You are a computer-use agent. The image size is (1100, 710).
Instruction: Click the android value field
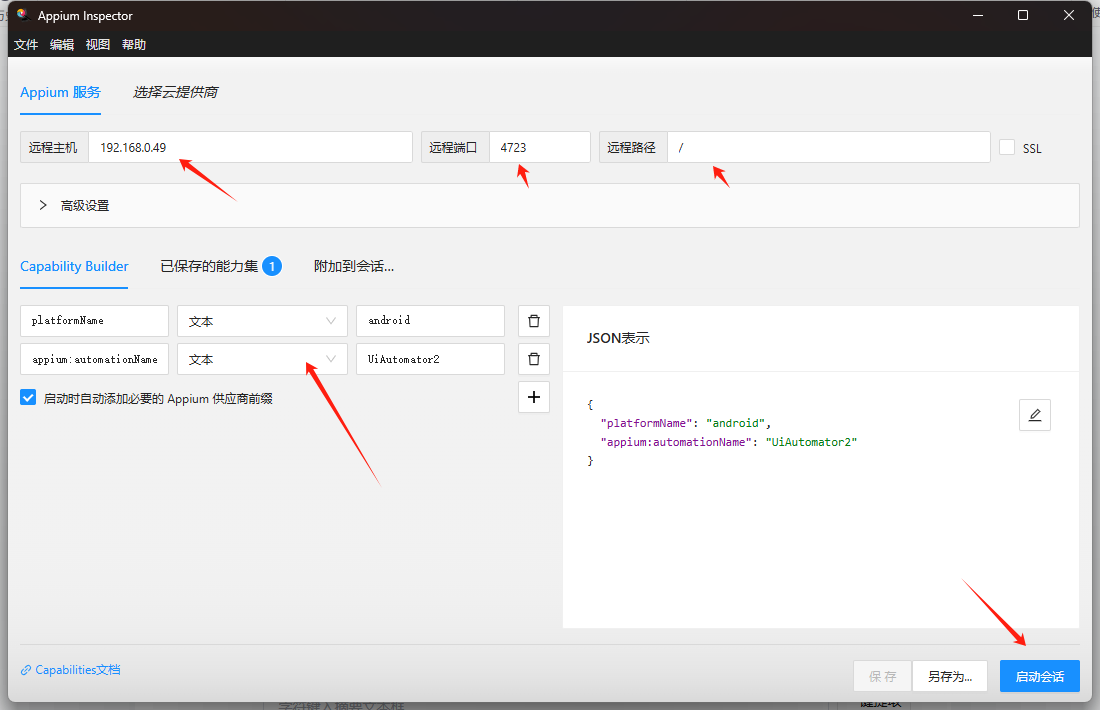tap(430, 321)
